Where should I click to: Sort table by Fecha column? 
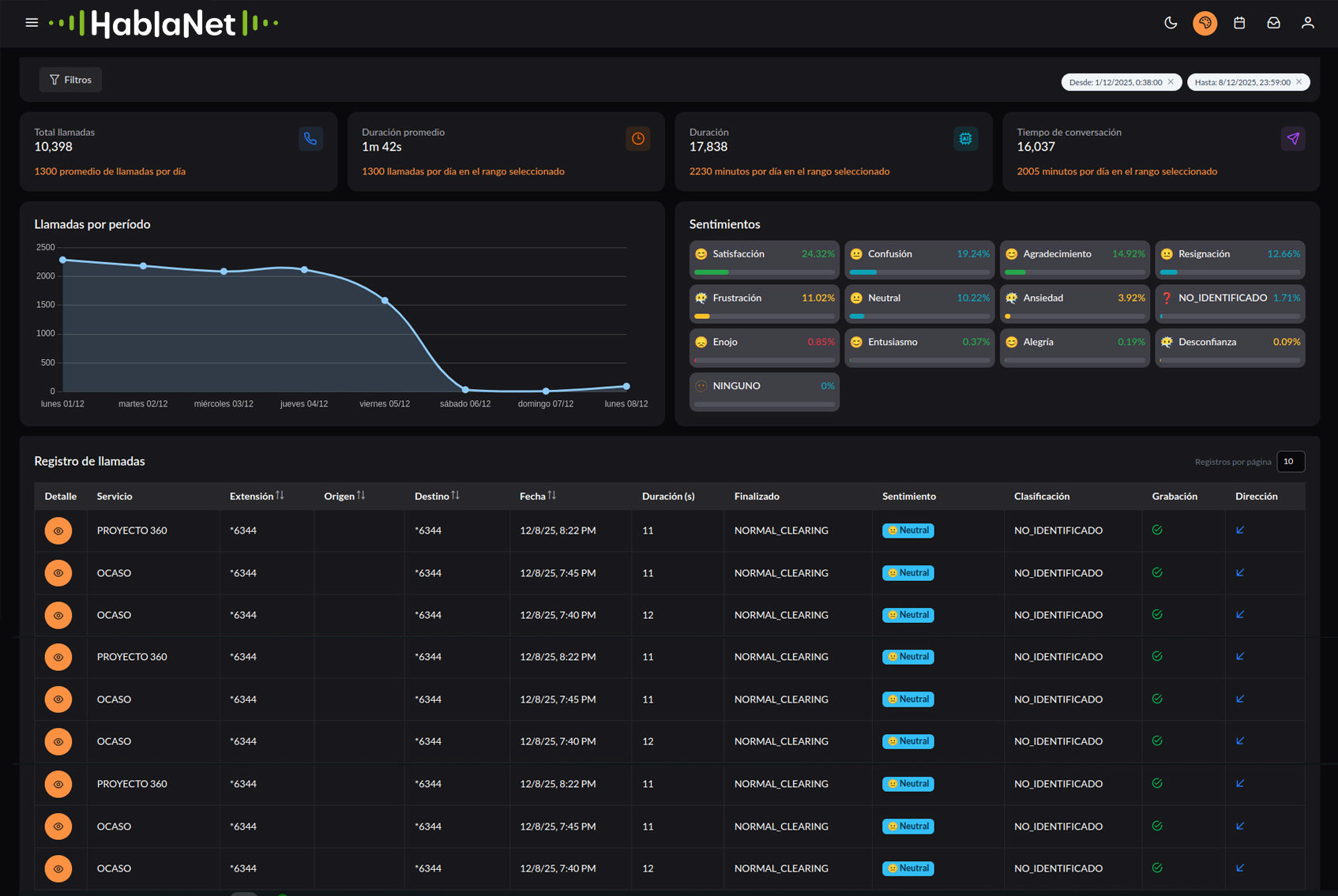(551, 496)
